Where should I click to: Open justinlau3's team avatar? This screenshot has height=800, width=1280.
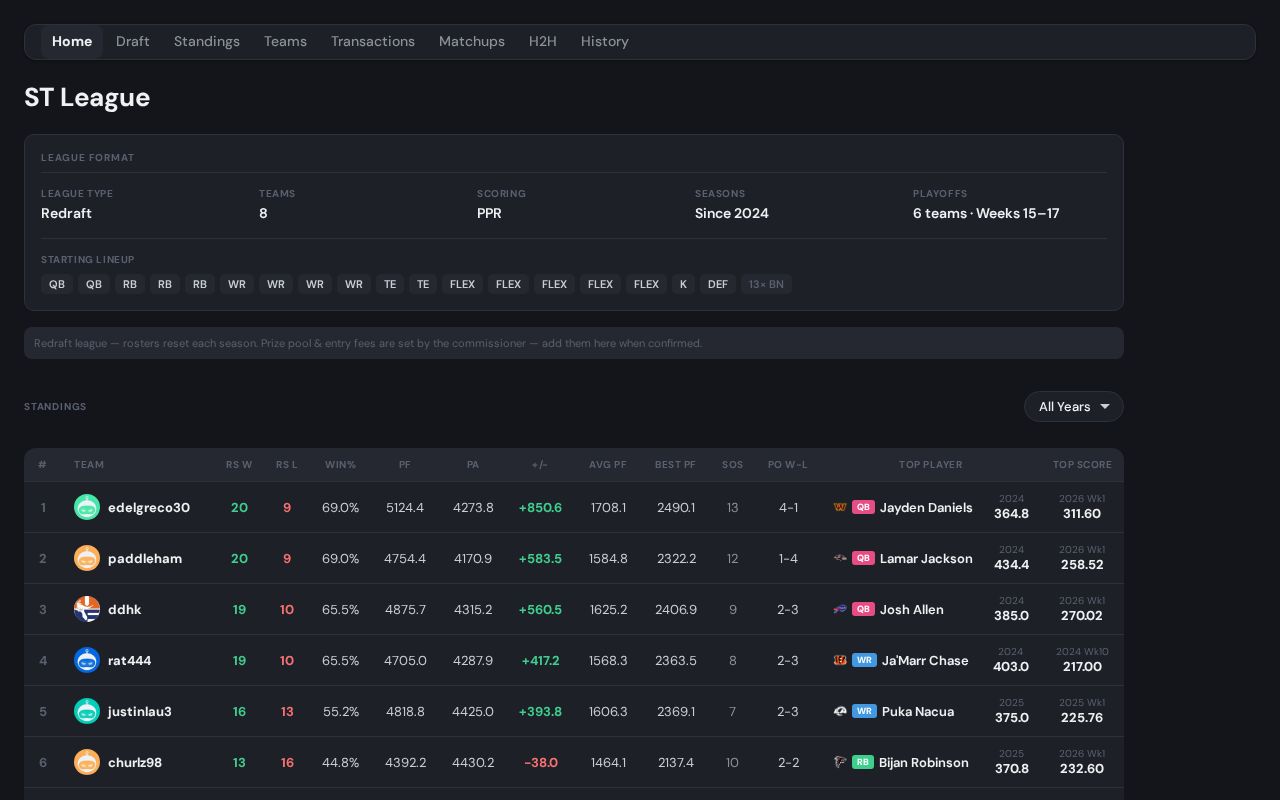pyautogui.click(x=87, y=711)
